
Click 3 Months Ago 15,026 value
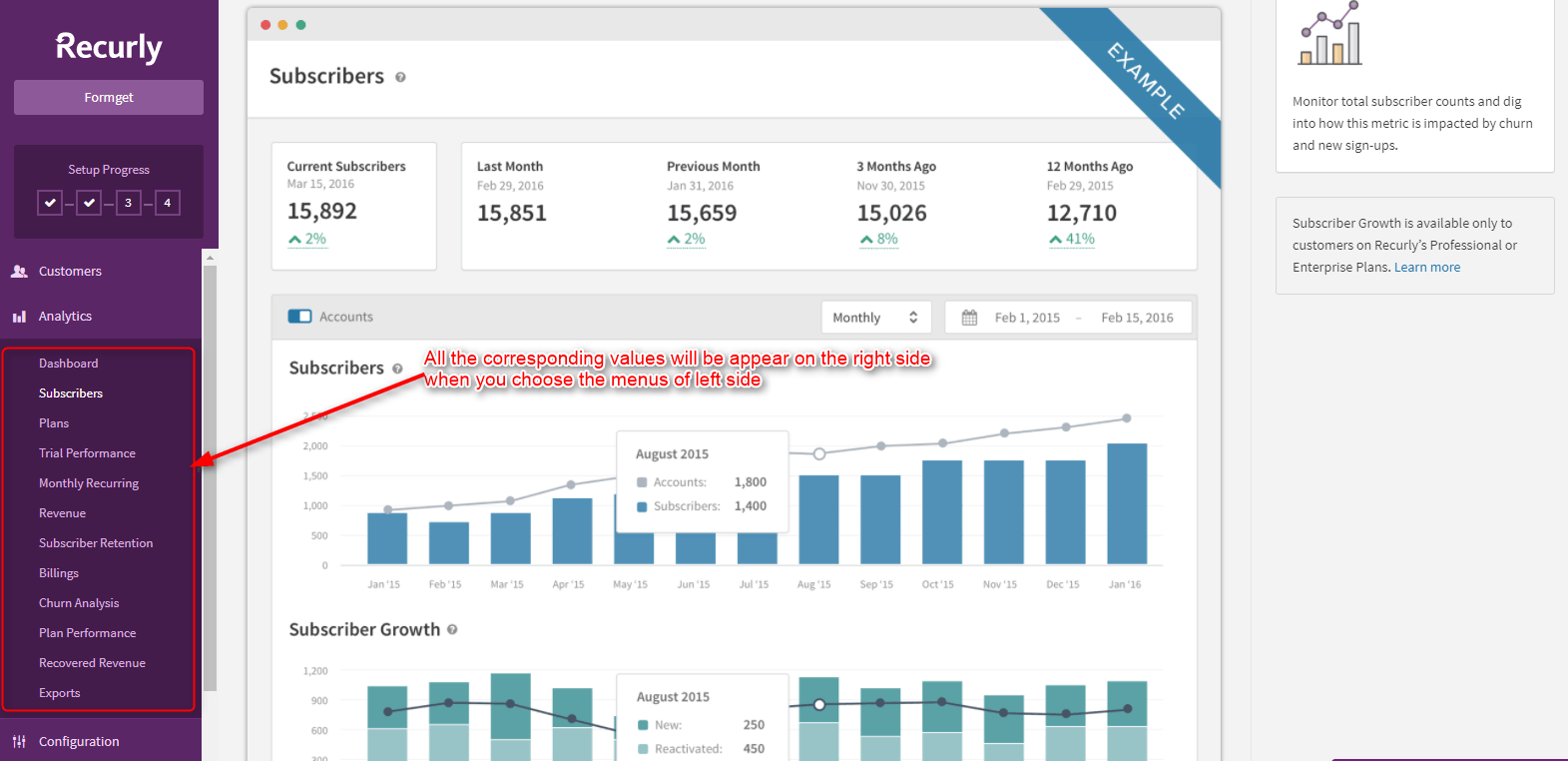pyautogui.click(x=891, y=214)
